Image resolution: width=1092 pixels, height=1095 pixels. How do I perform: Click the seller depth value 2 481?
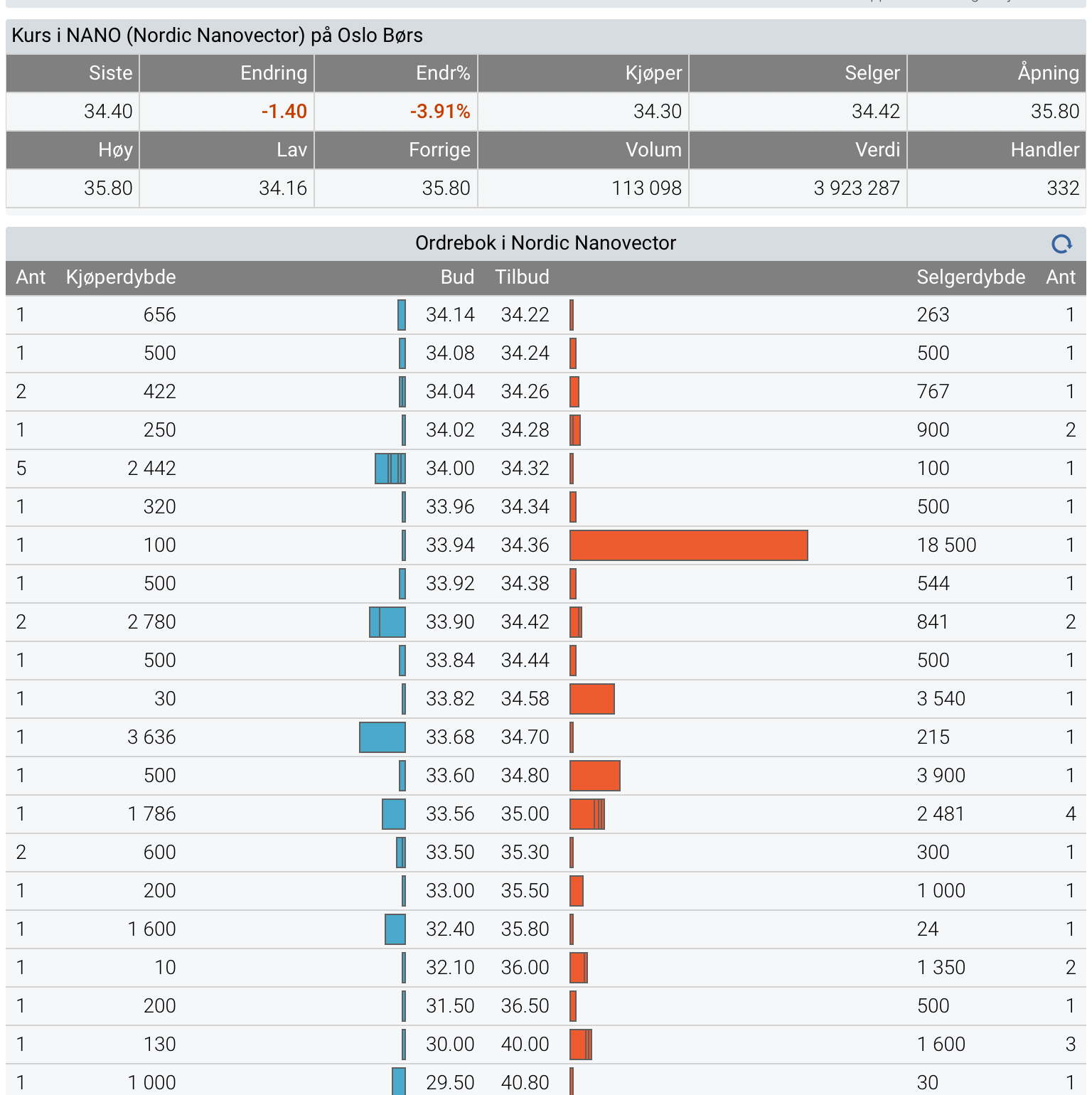pos(941,814)
